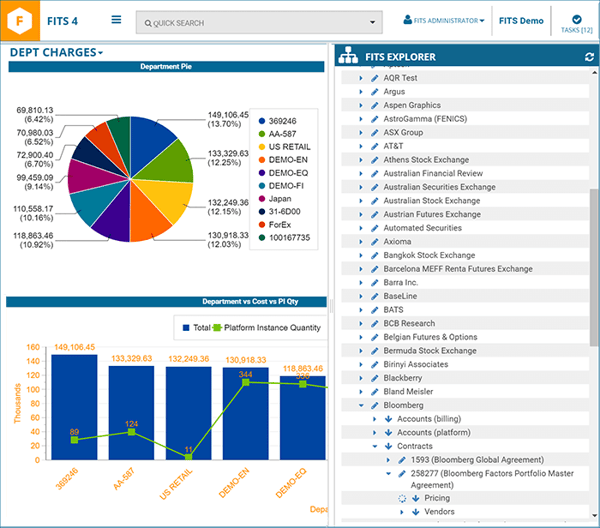Viewport: 600px width, 528px height.
Task: Click the FITS Explorer hierarchy icon
Action: coord(348,55)
